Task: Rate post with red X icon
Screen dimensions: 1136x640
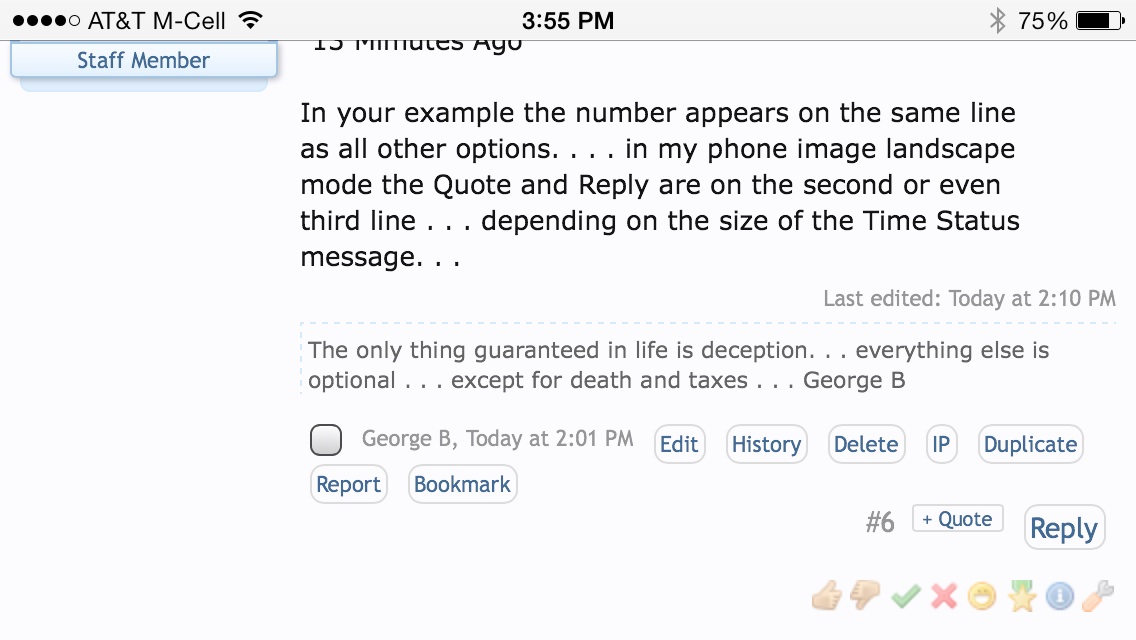Action: (x=944, y=597)
